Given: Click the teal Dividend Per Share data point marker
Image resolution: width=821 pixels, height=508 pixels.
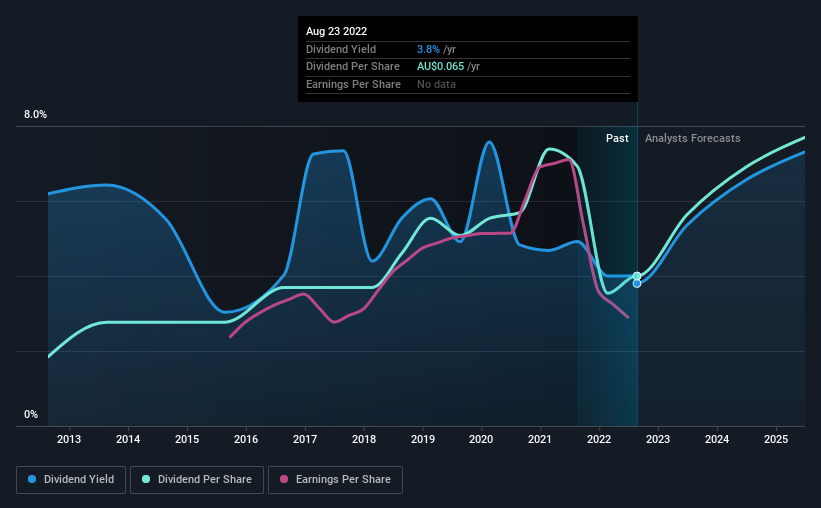Looking at the screenshot, I should [637, 276].
